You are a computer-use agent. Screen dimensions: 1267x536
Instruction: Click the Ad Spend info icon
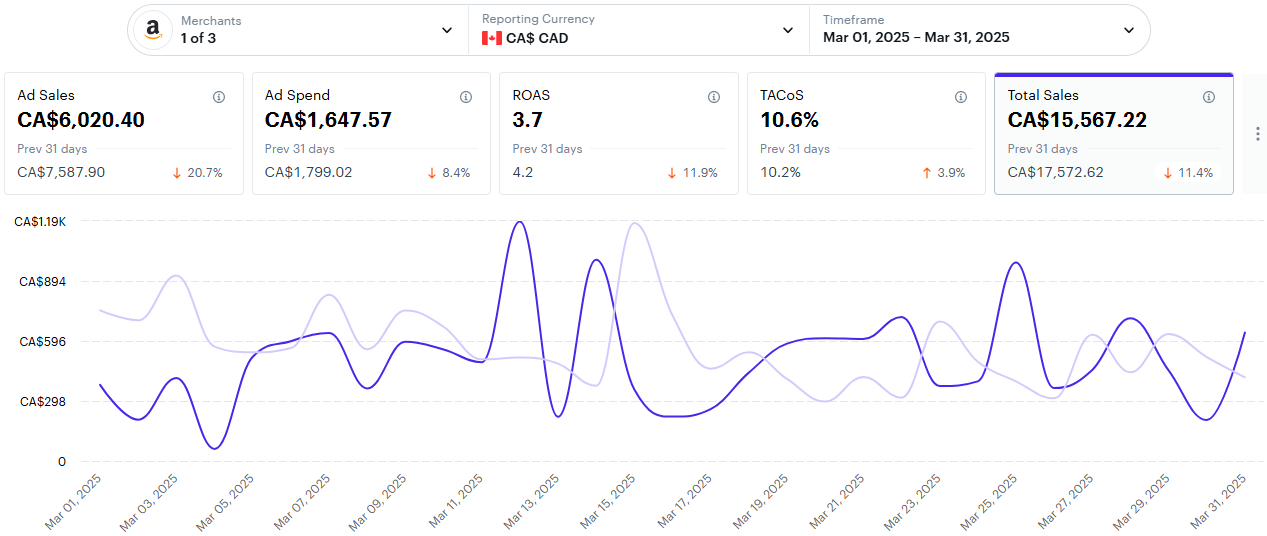(466, 97)
